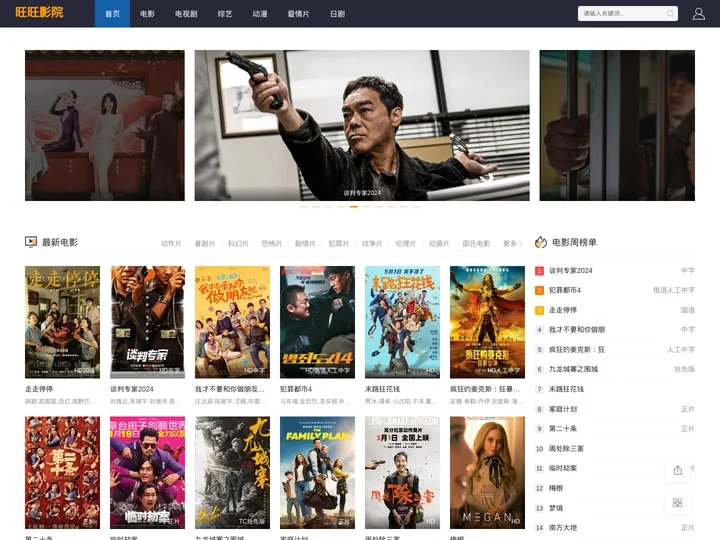720x540 pixels.
Task: Open the 电影 nav tab
Action: pos(147,14)
